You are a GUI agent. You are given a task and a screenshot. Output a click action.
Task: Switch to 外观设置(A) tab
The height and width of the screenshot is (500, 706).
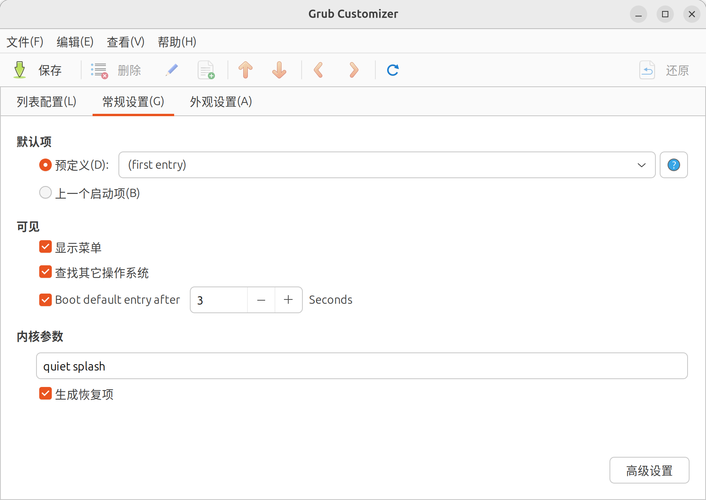click(221, 102)
